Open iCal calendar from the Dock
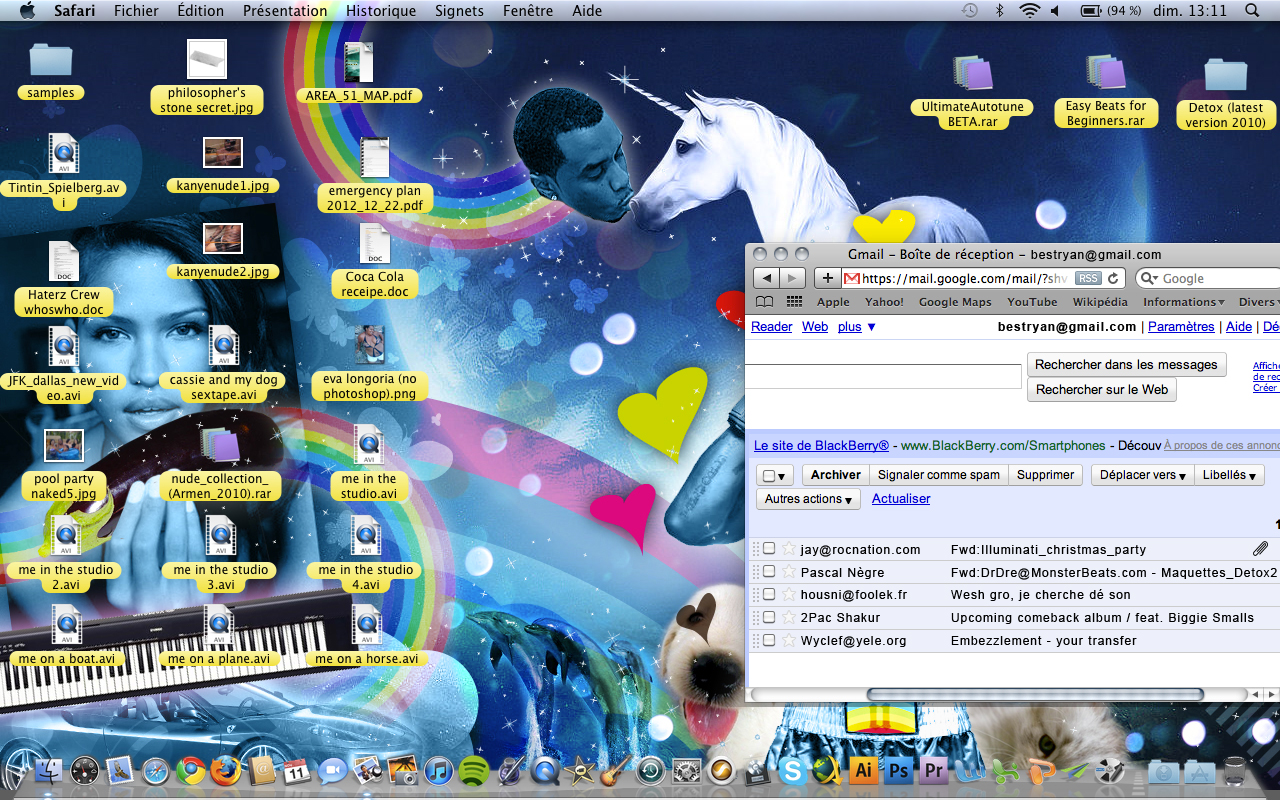1280x800 pixels. click(297, 771)
